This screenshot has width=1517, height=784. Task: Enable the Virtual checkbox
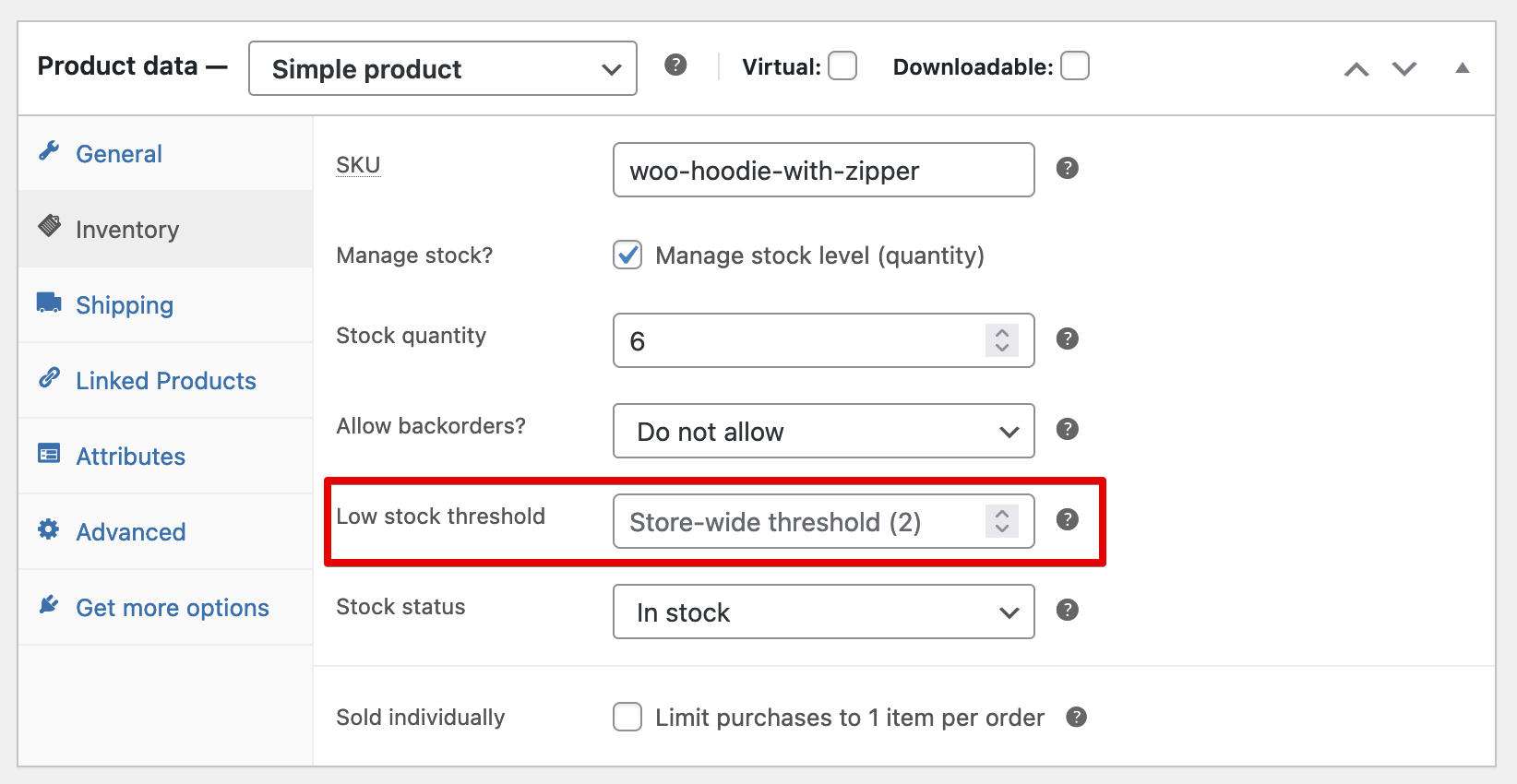(x=842, y=66)
